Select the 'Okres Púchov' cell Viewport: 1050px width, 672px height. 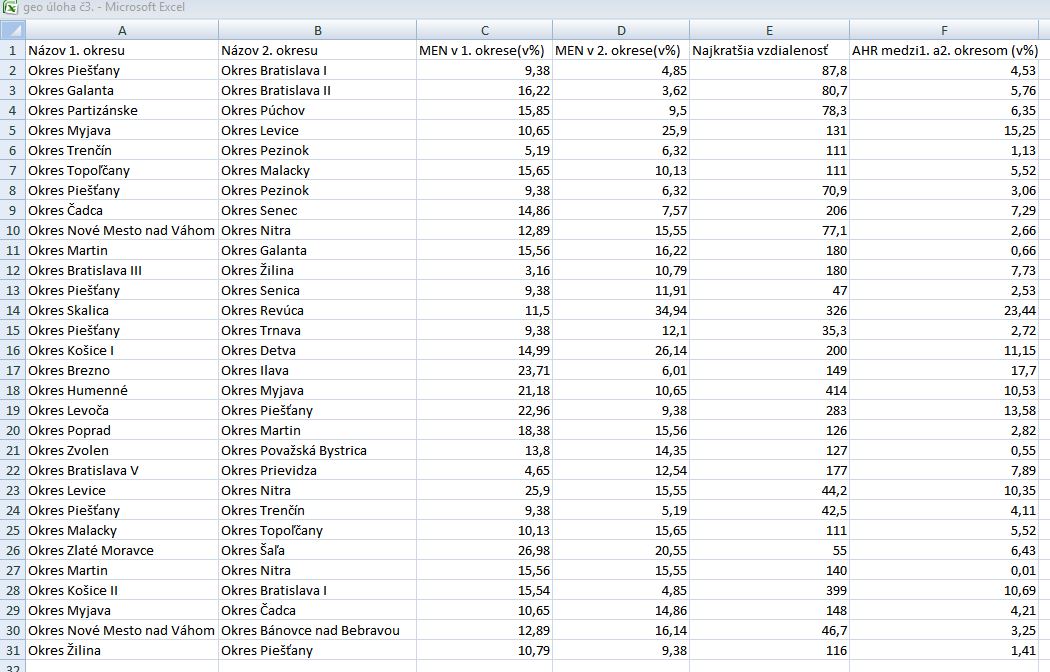click(x=317, y=110)
